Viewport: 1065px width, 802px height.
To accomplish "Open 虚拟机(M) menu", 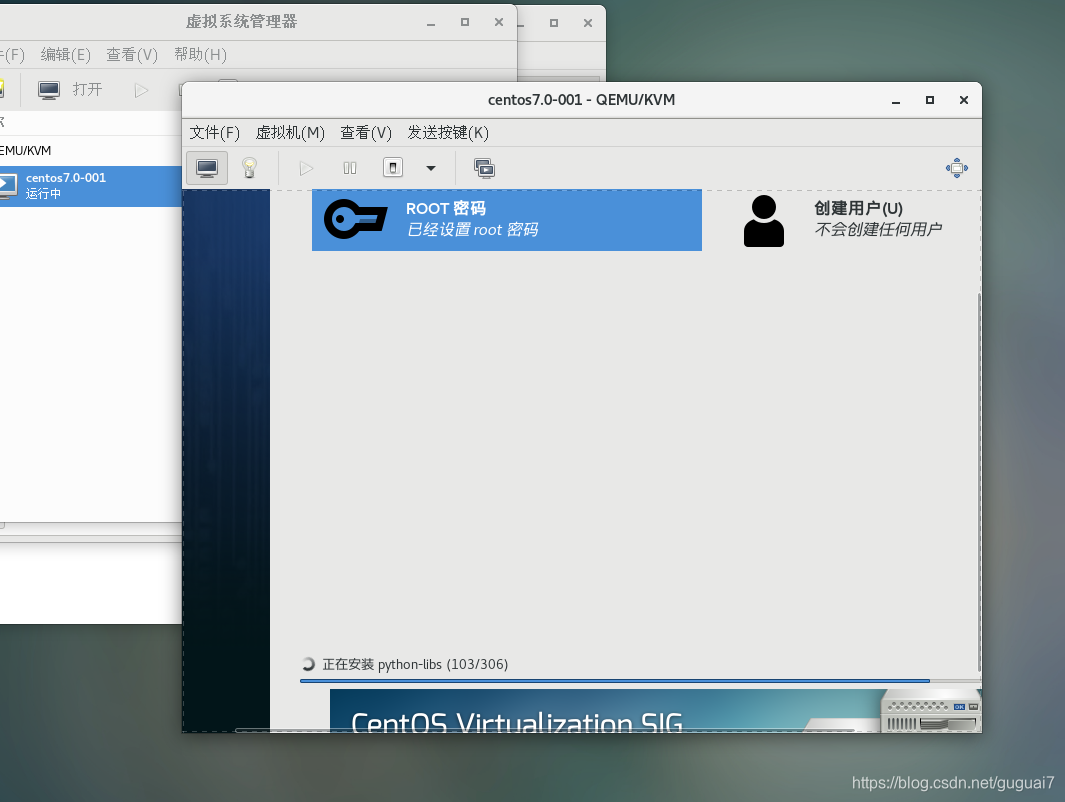I will (x=290, y=132).
